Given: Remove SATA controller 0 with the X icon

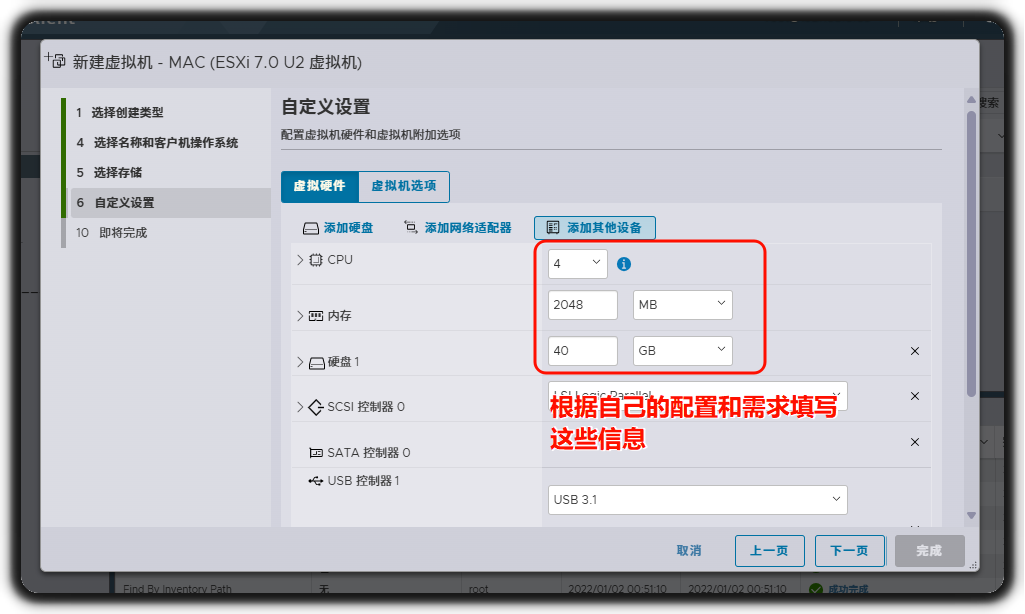Looking at the screenshot, I should coord(914,442).
